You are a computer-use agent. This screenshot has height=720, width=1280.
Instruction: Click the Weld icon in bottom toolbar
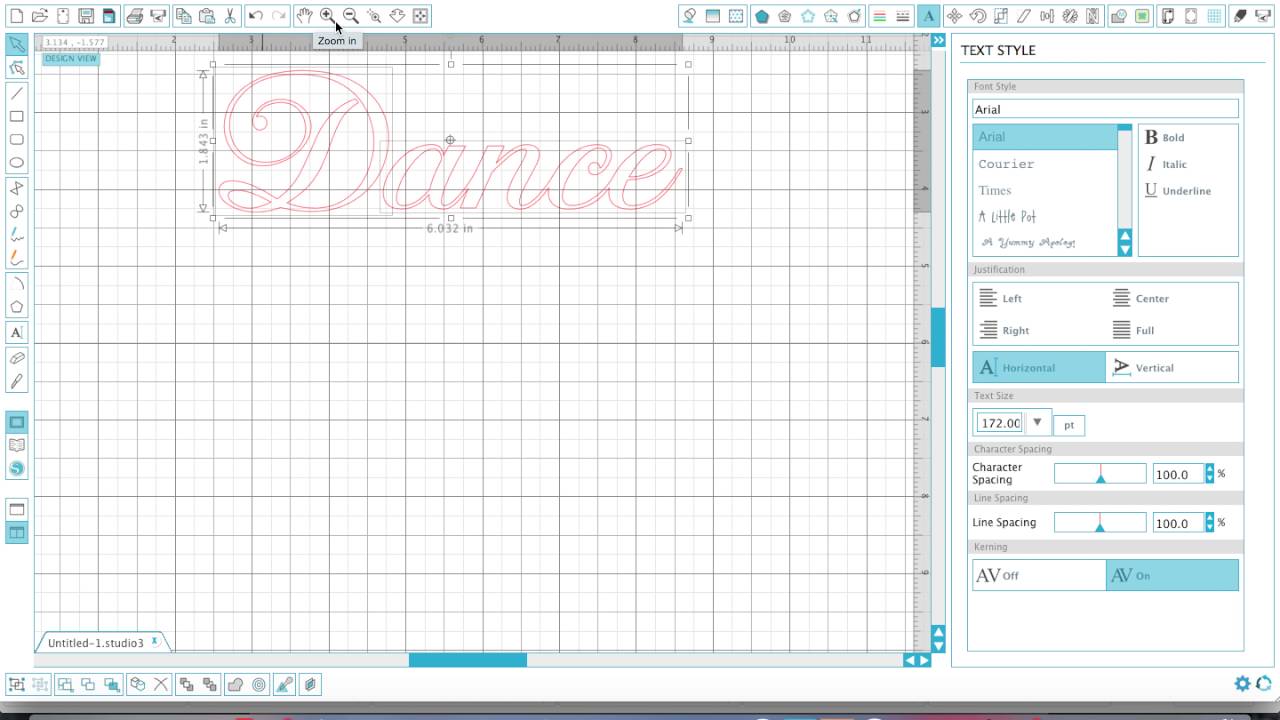pos(235,685)
